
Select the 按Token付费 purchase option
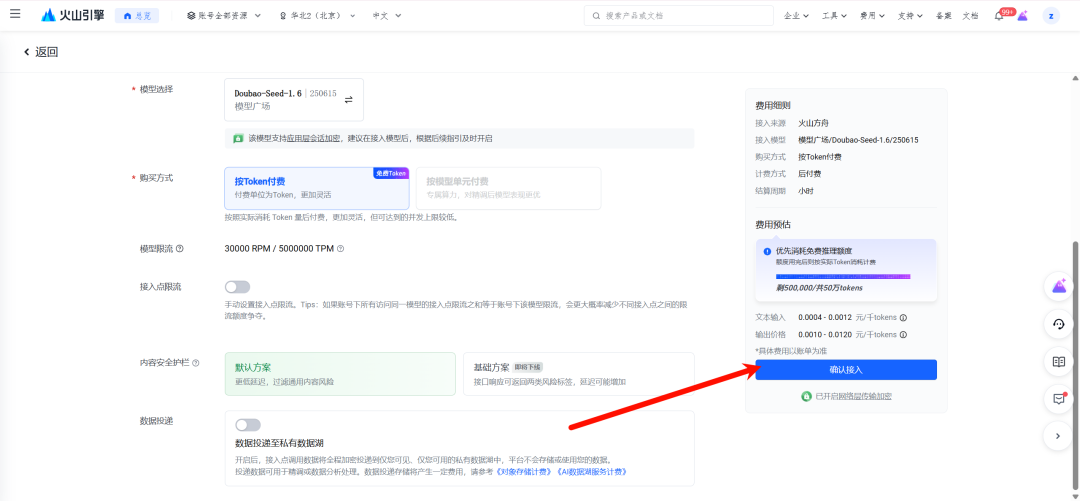[317, 188]
